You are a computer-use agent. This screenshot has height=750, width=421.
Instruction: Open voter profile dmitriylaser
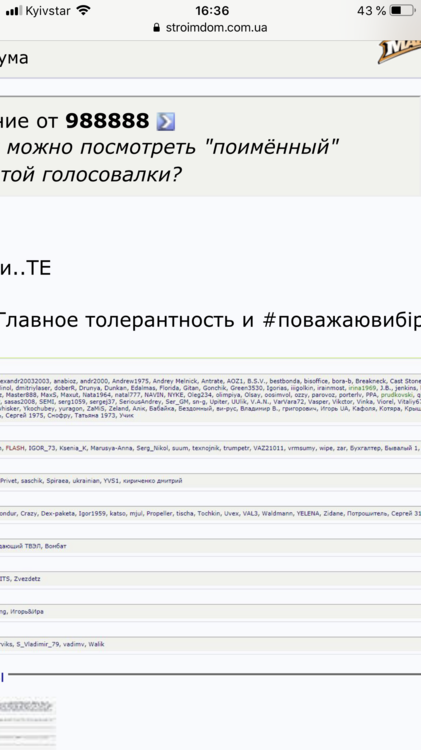(x=33, y=388)
